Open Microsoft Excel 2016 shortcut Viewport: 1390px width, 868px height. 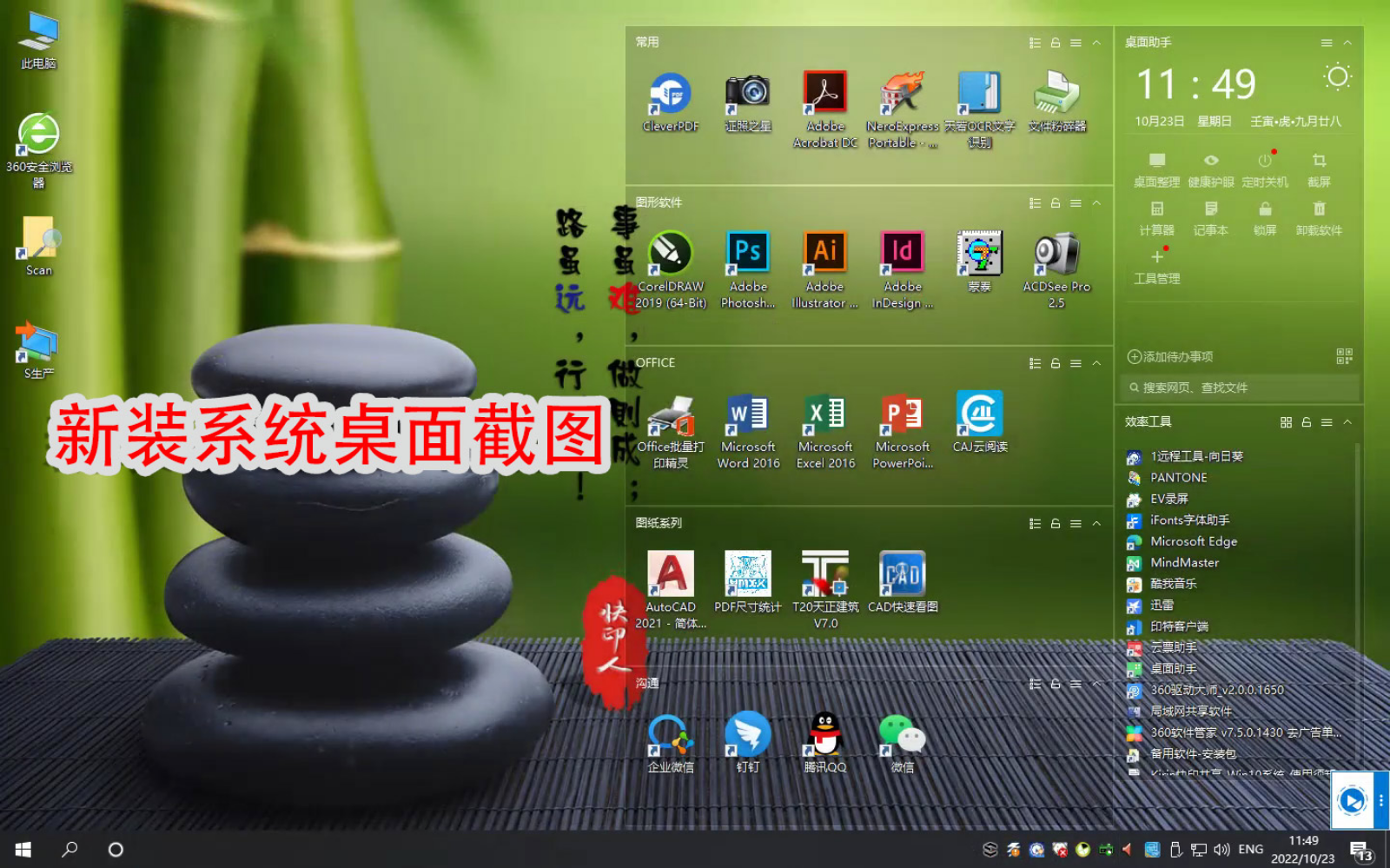824,414
